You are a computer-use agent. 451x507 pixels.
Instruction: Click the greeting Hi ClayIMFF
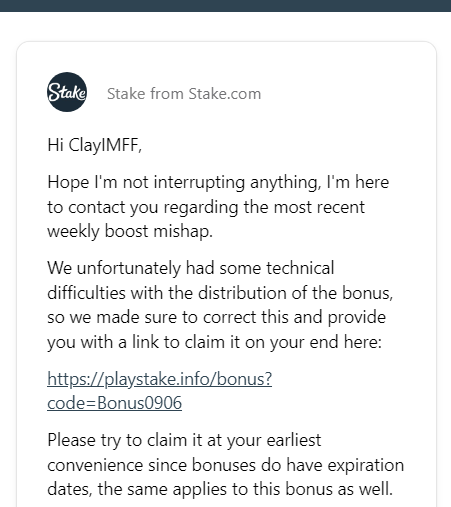(x=95, y=145)
